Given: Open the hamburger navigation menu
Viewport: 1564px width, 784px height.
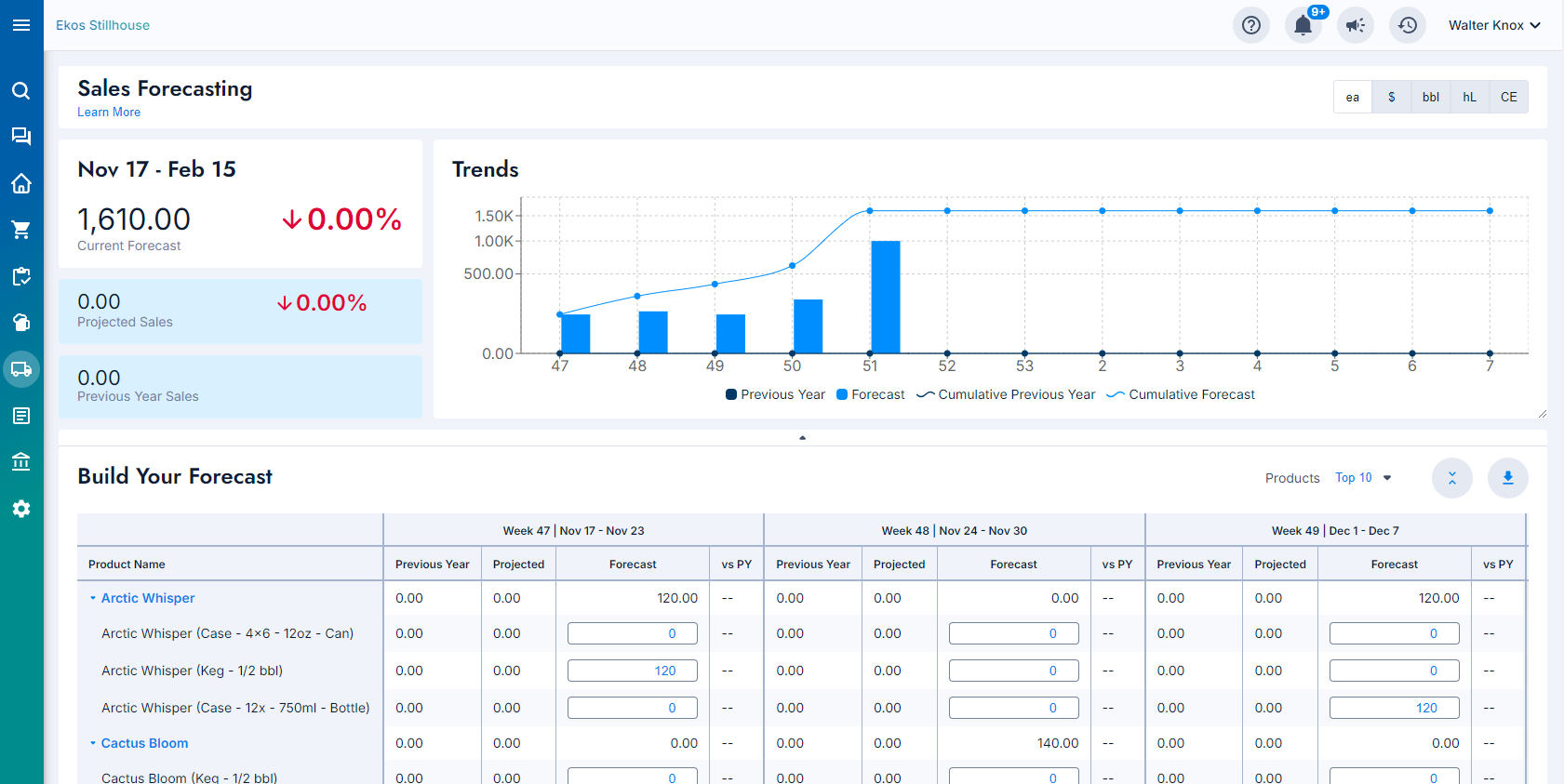Looking at the screenshot, I should tap(21, 25).
